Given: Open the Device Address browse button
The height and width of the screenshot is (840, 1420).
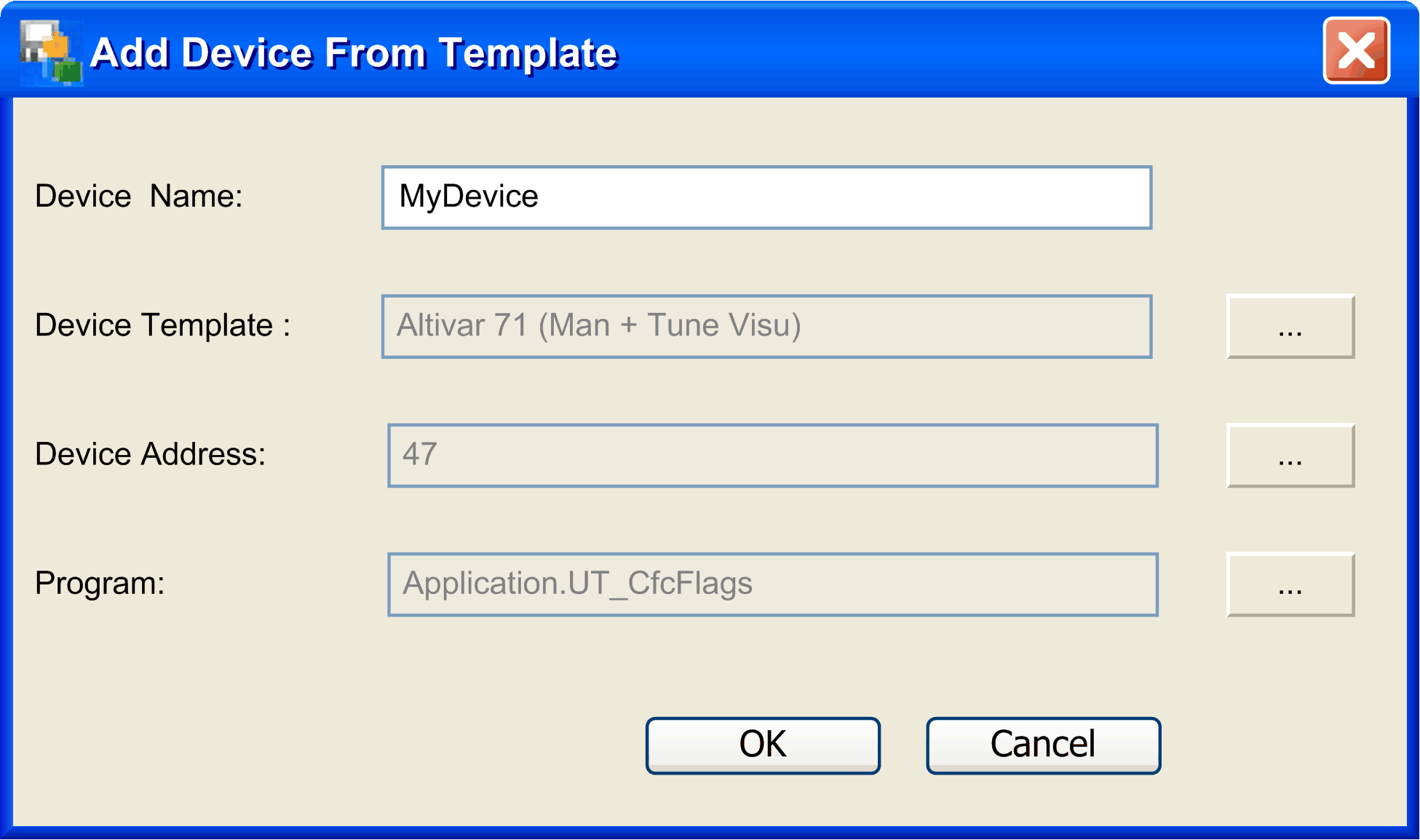Looking at the screenshot, I should [x=1289, y=456].
